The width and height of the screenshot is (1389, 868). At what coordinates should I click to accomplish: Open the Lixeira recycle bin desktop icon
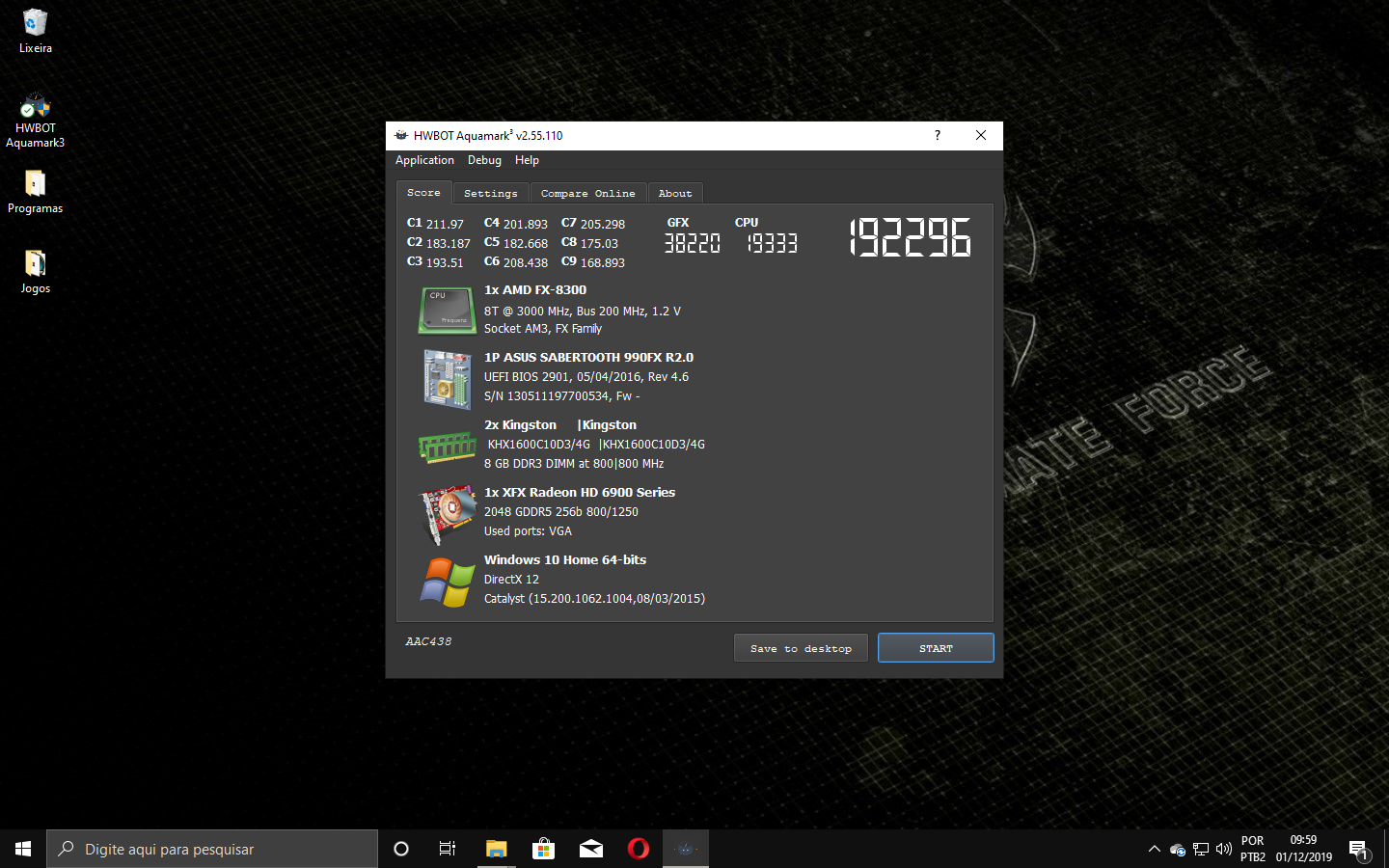35,31
